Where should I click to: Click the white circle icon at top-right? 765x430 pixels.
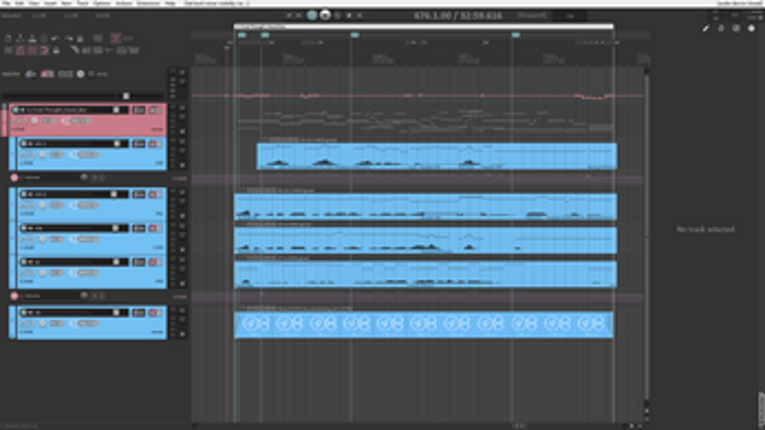(x=751, y=28)
